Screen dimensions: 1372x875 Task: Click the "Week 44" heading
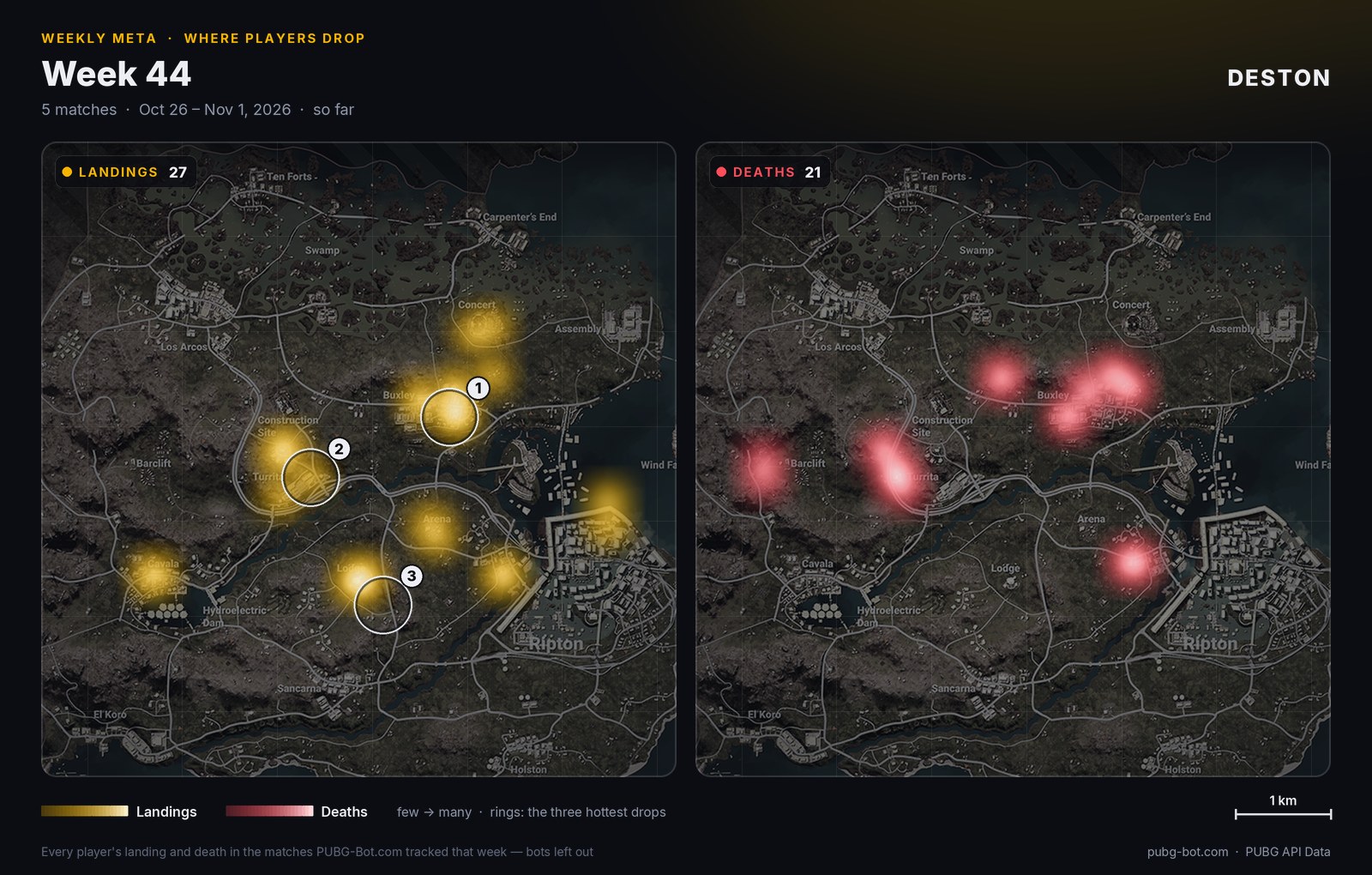tap(117, 74)
